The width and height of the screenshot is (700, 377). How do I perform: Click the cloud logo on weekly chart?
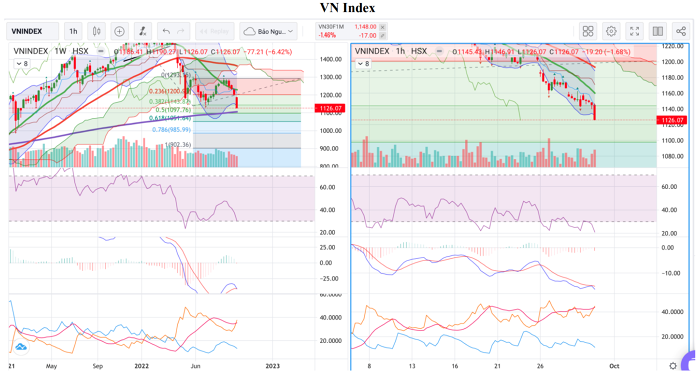[21, 347]
